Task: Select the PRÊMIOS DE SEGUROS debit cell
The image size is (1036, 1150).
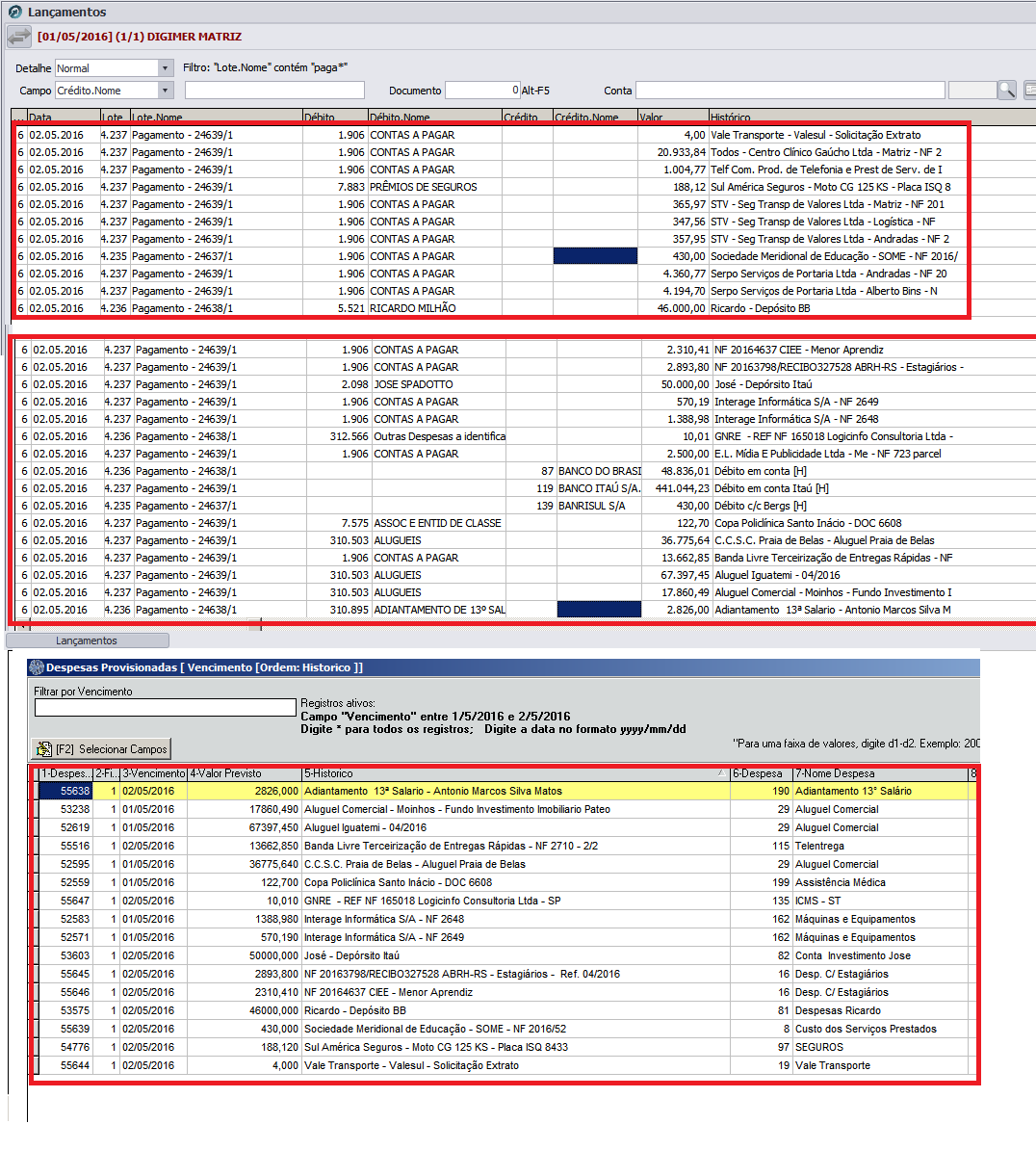Action: 434,187
